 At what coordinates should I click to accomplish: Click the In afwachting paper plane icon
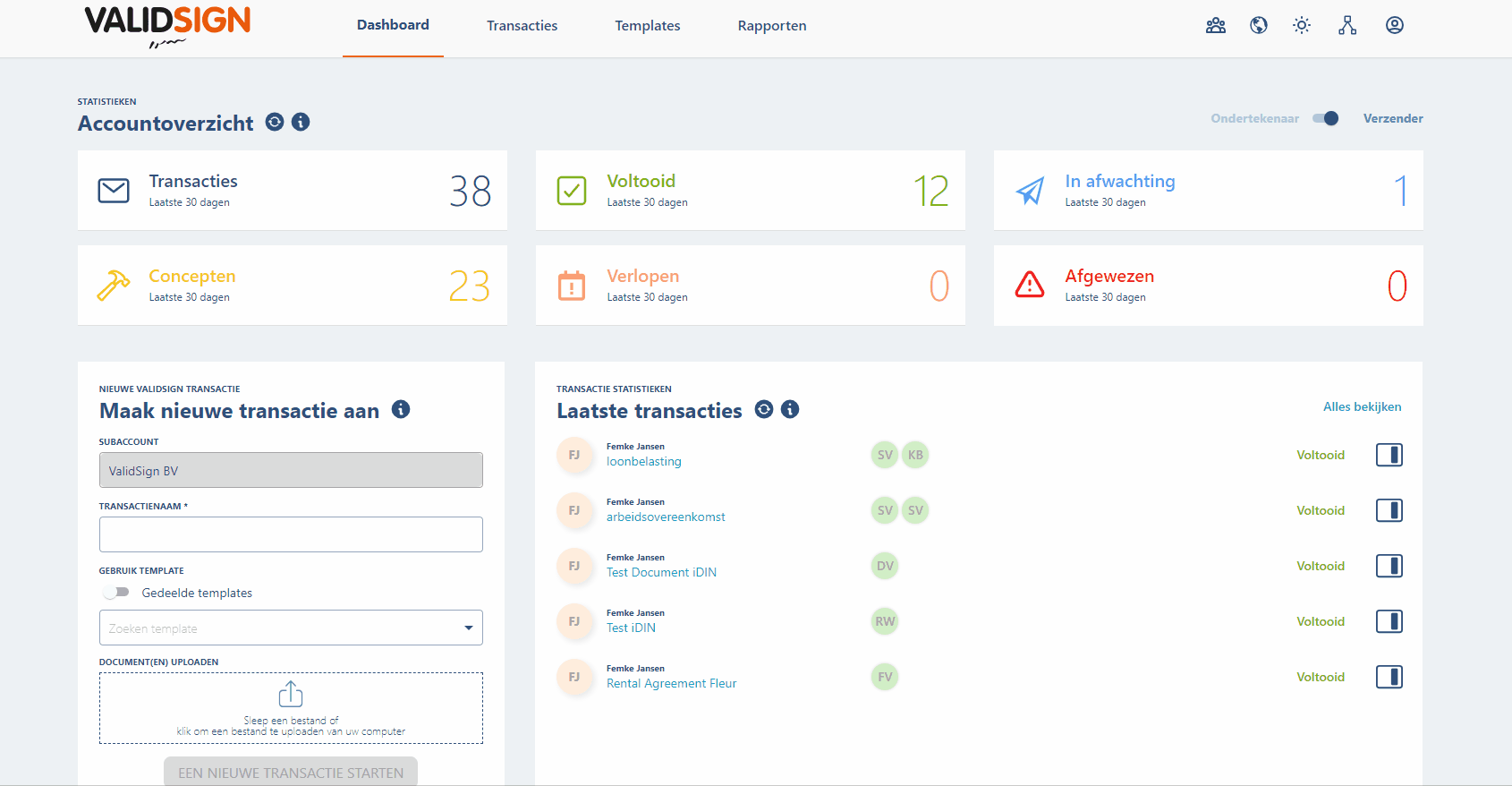point(1030,191)
